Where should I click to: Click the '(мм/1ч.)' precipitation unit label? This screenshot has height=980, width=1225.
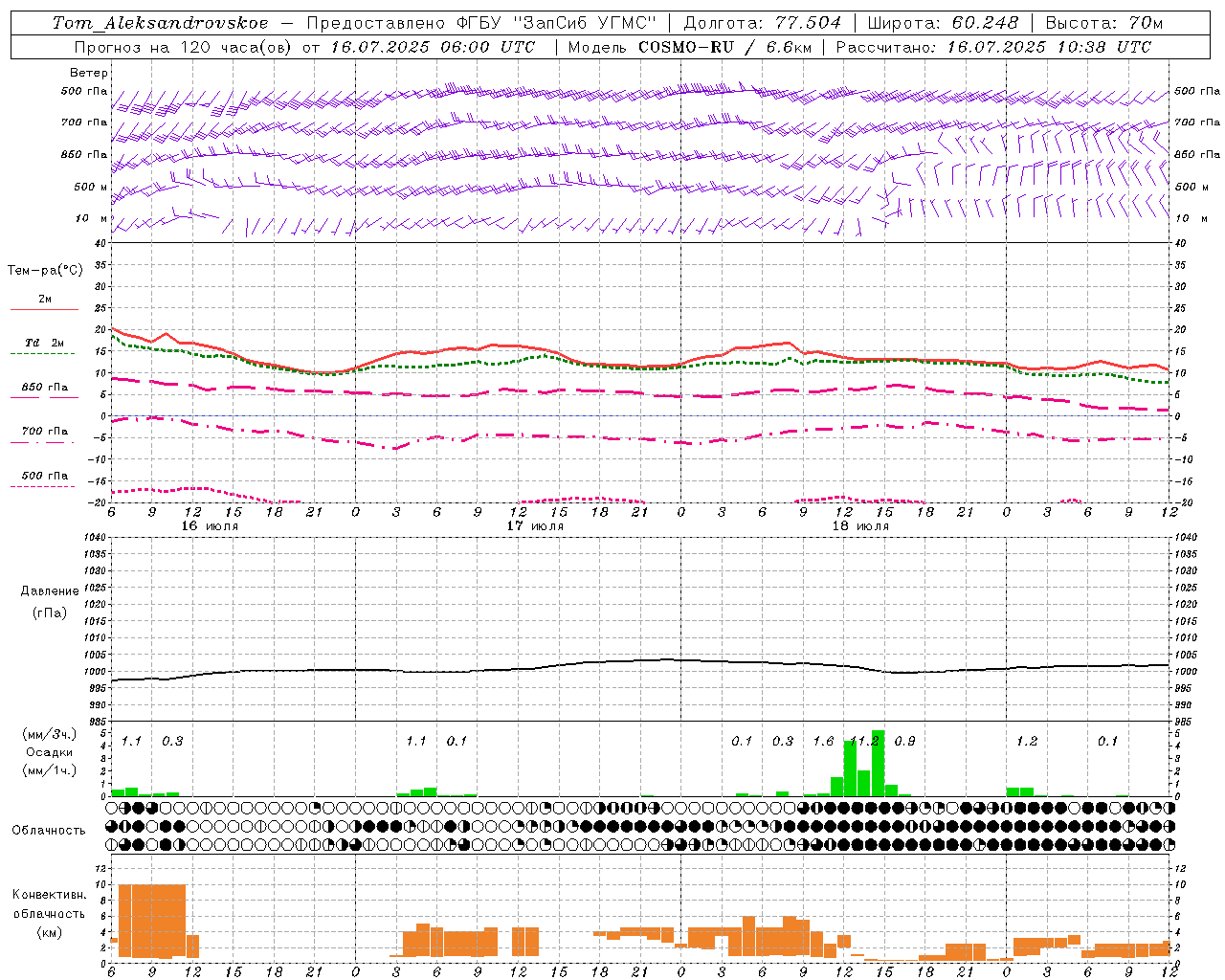click(x=50, y=770)
